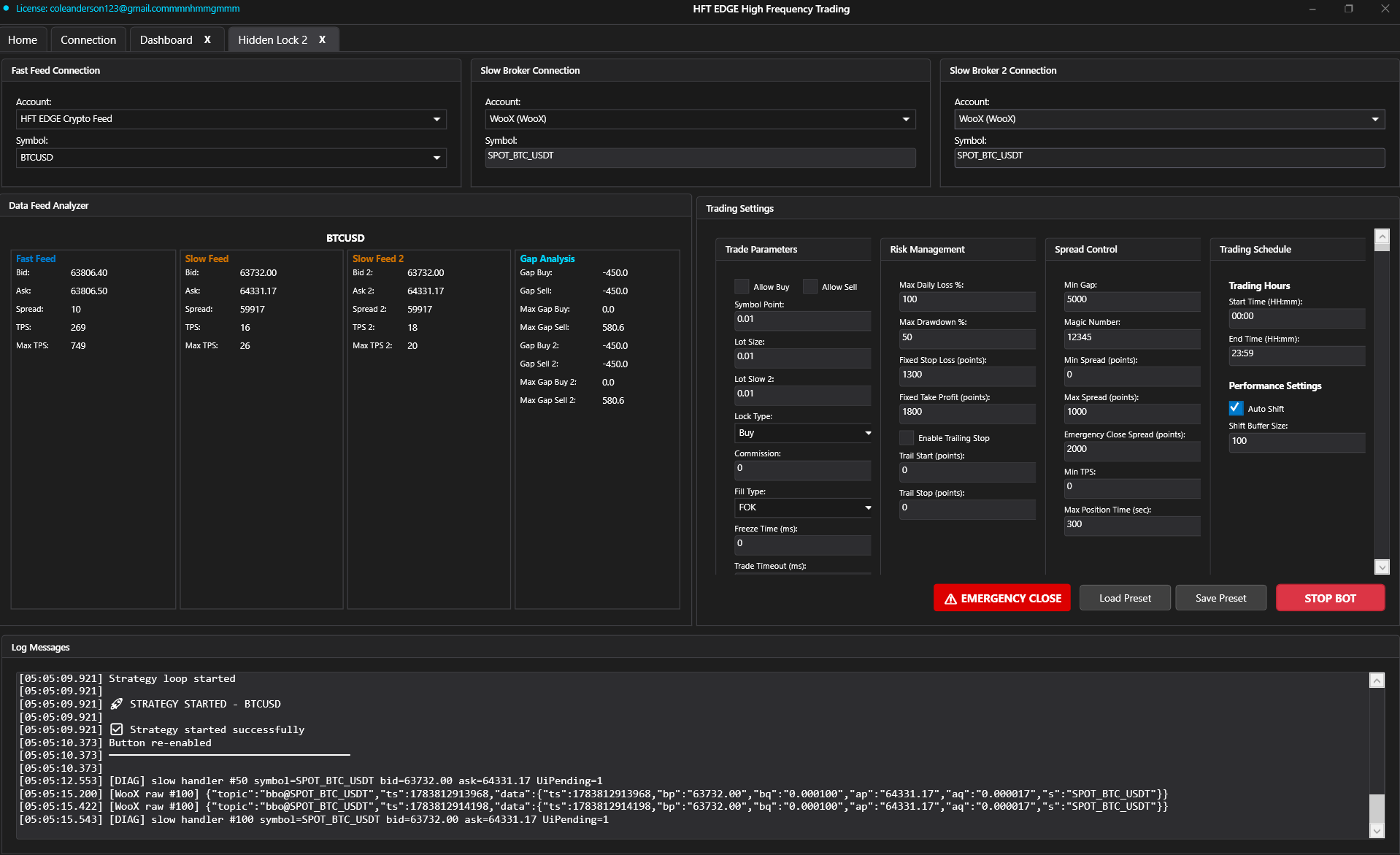Viewport: 1400px width, 855px height.
Task: Click the Symbol Point input field
Action: [802, 320]
